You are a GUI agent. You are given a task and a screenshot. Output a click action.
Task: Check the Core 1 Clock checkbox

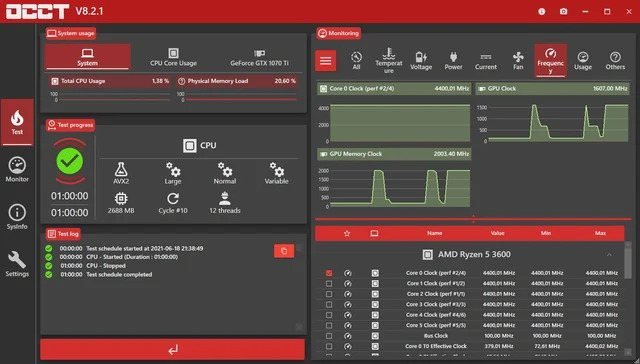pos(329,283)
